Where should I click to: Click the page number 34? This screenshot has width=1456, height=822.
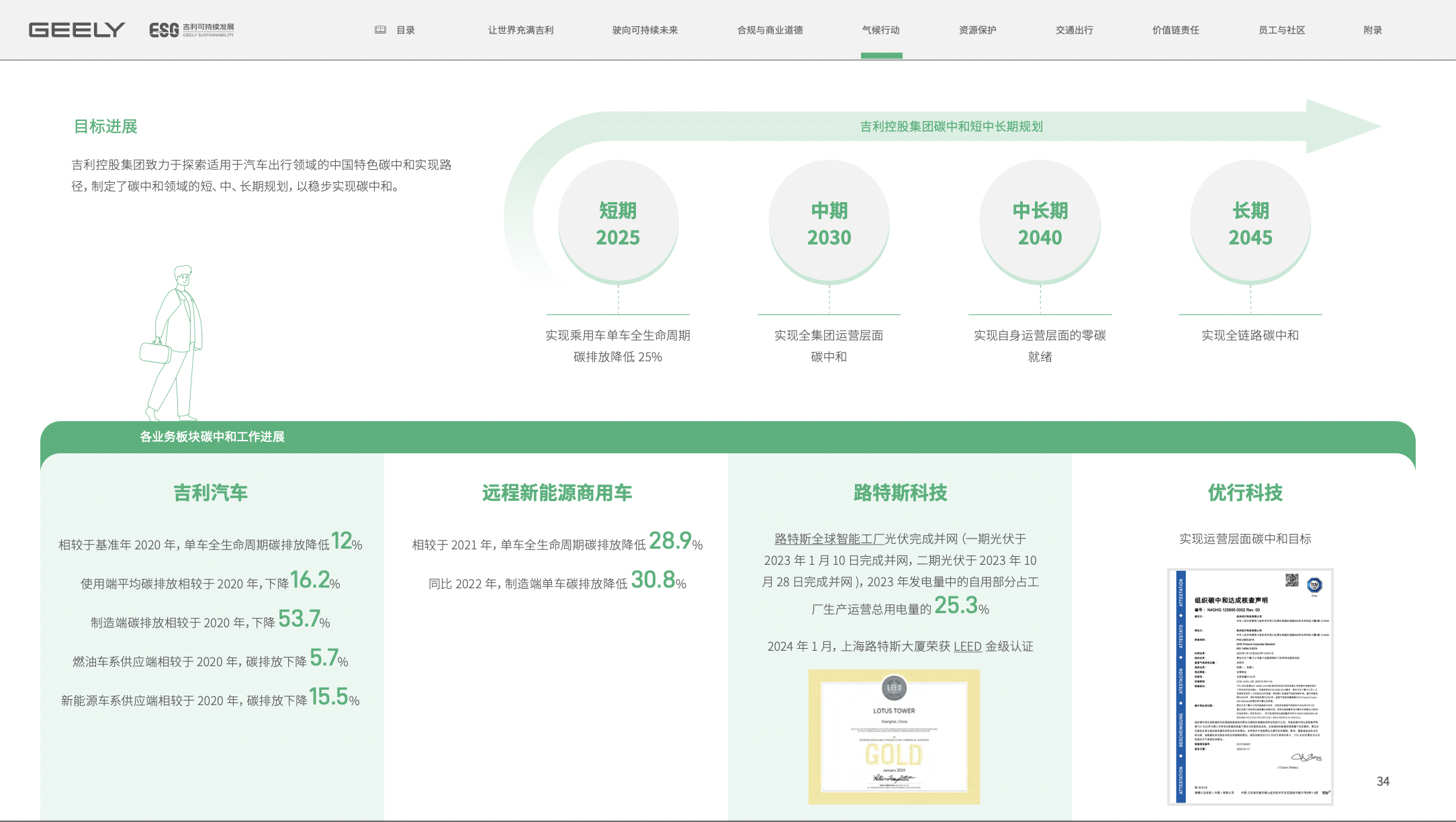click(x=1383, y=782)
